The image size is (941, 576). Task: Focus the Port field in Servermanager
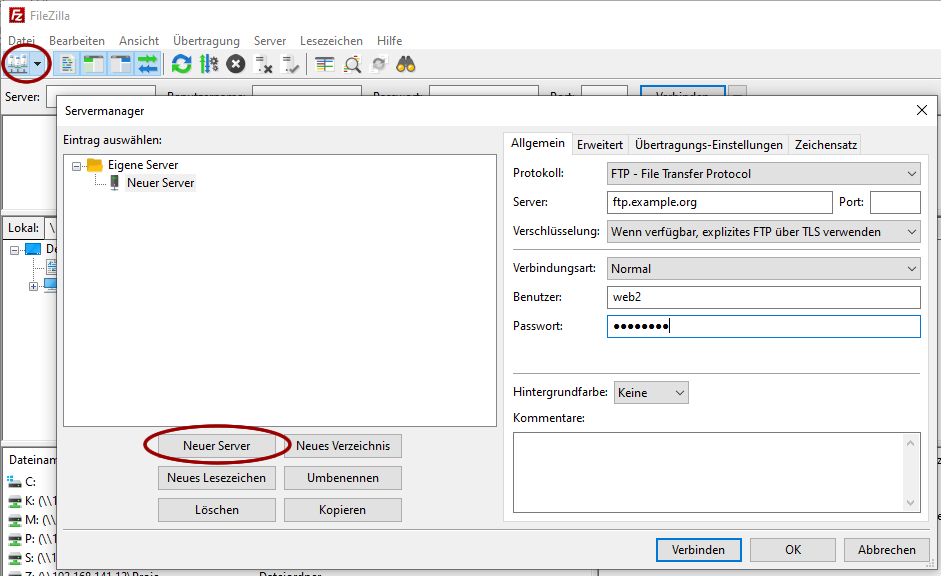(895, 202)
